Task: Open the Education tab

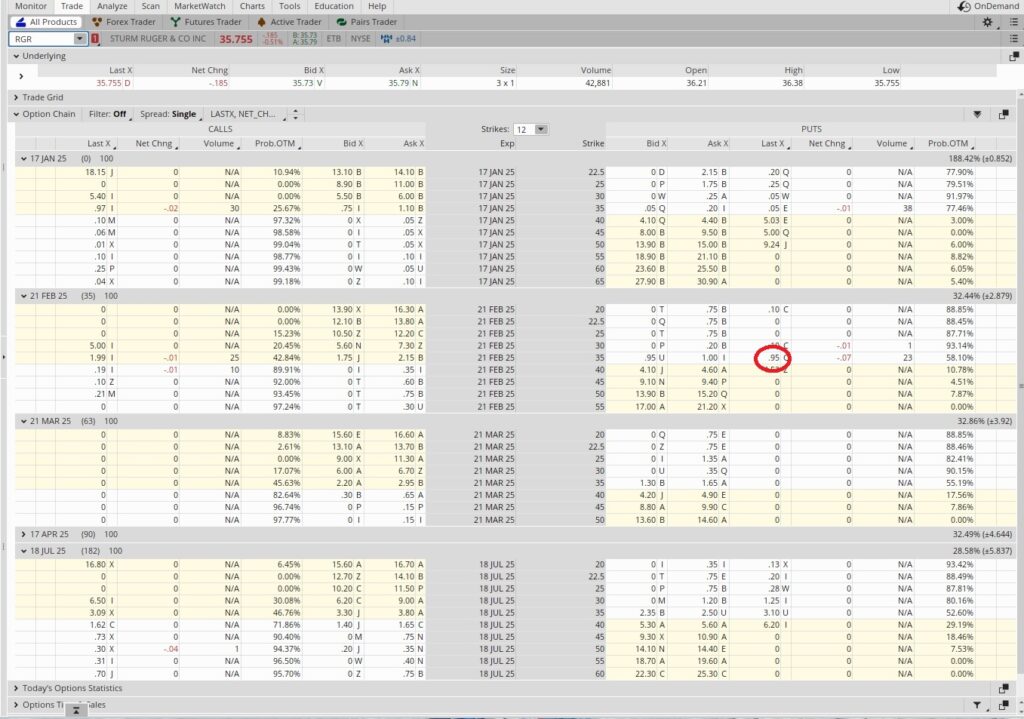Action: [334, 6]
